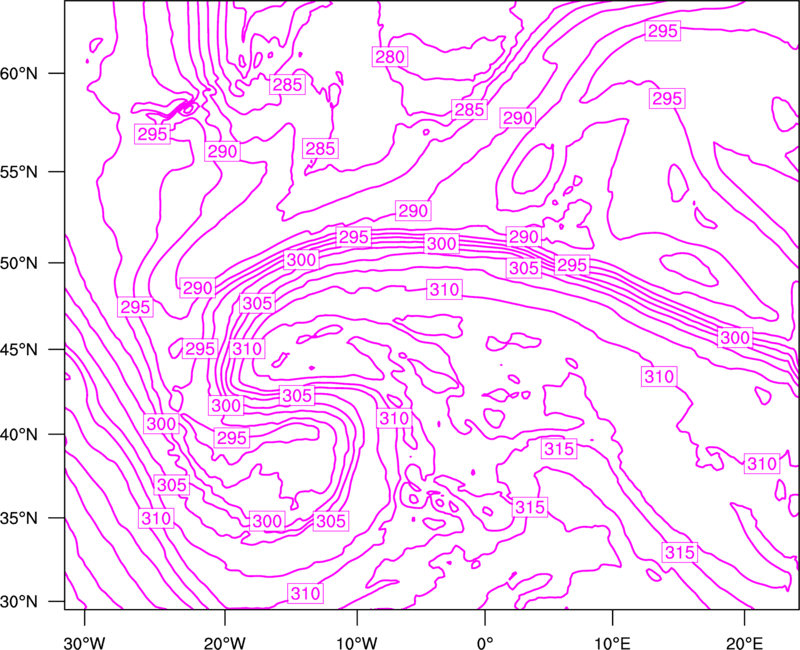Click the lowest 310 contour label
Viewport: 800px width, 650px height.
305,593
